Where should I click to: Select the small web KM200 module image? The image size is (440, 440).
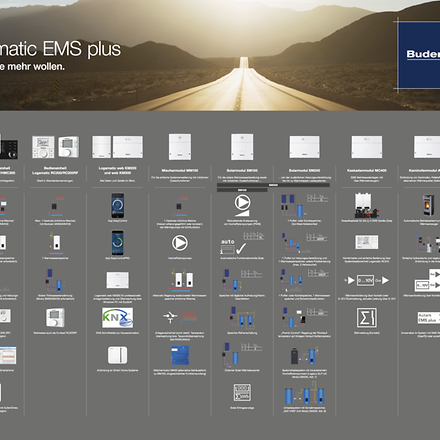click(102, 147)
